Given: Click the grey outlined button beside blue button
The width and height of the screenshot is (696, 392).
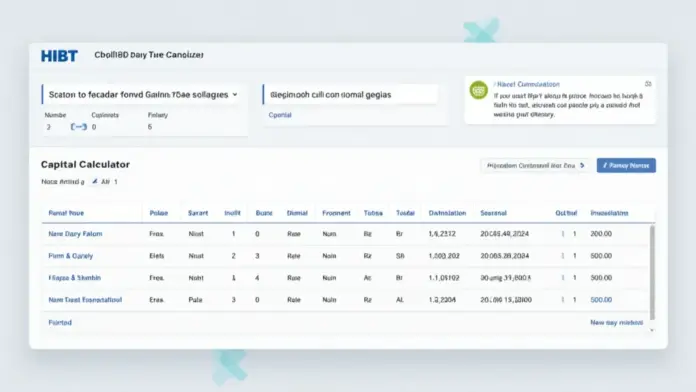Looking at the screenshot, I should tap(535, 166).
